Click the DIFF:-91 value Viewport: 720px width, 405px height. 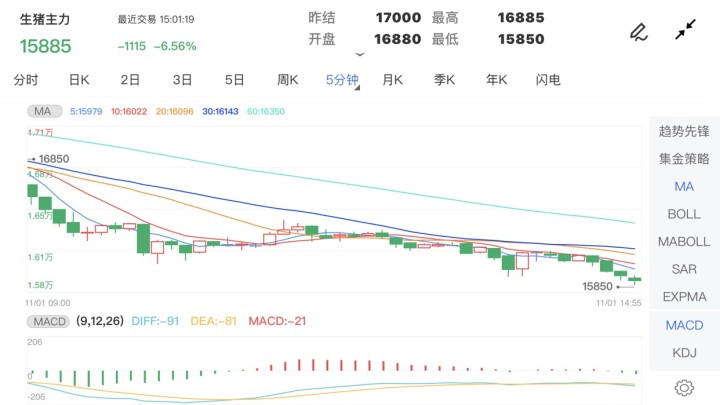(x=155, y=321)
